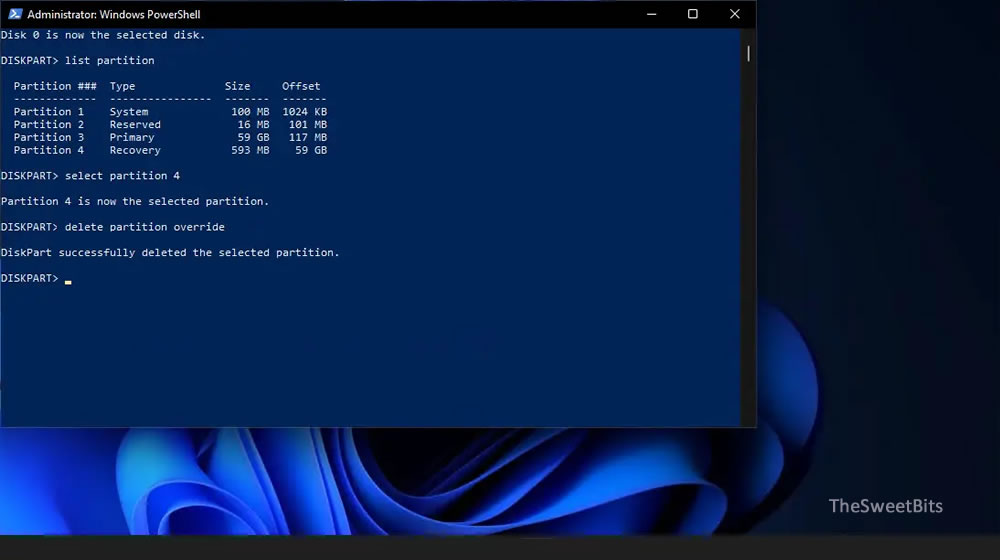This screenshot has width=1000, height=560.
Task: Click the 'Recovery' partition type
Action: 135,150
